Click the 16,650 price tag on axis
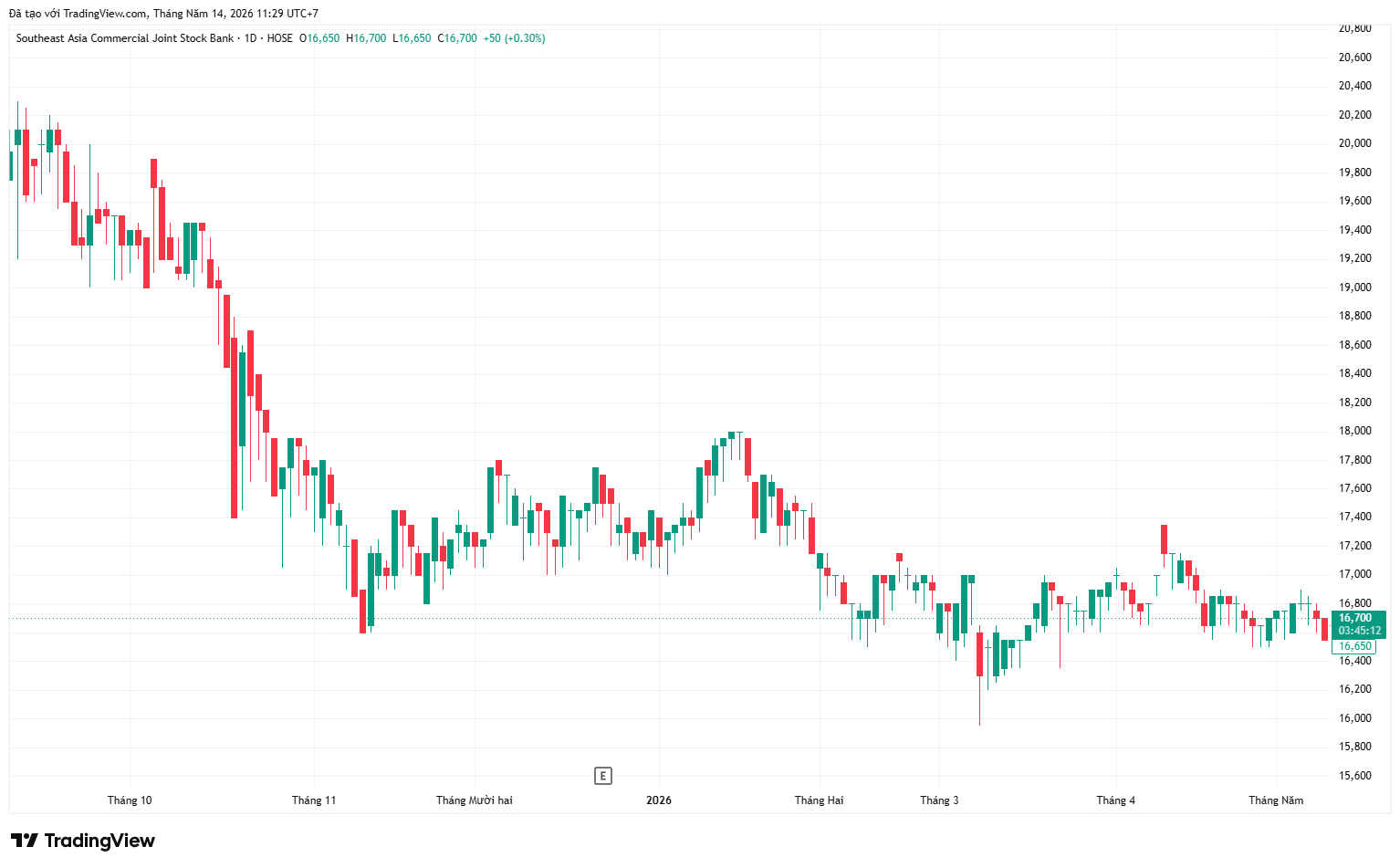 1354,646
